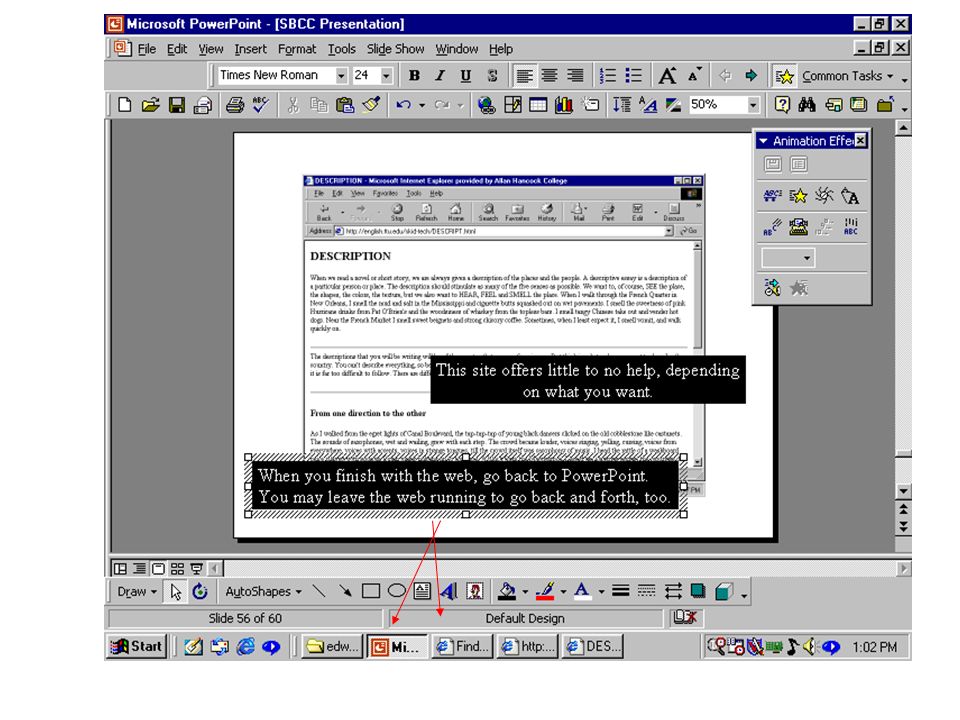Open the Slide Show menu
This screenshot has width=960, height=720.
tap(396, 49)
